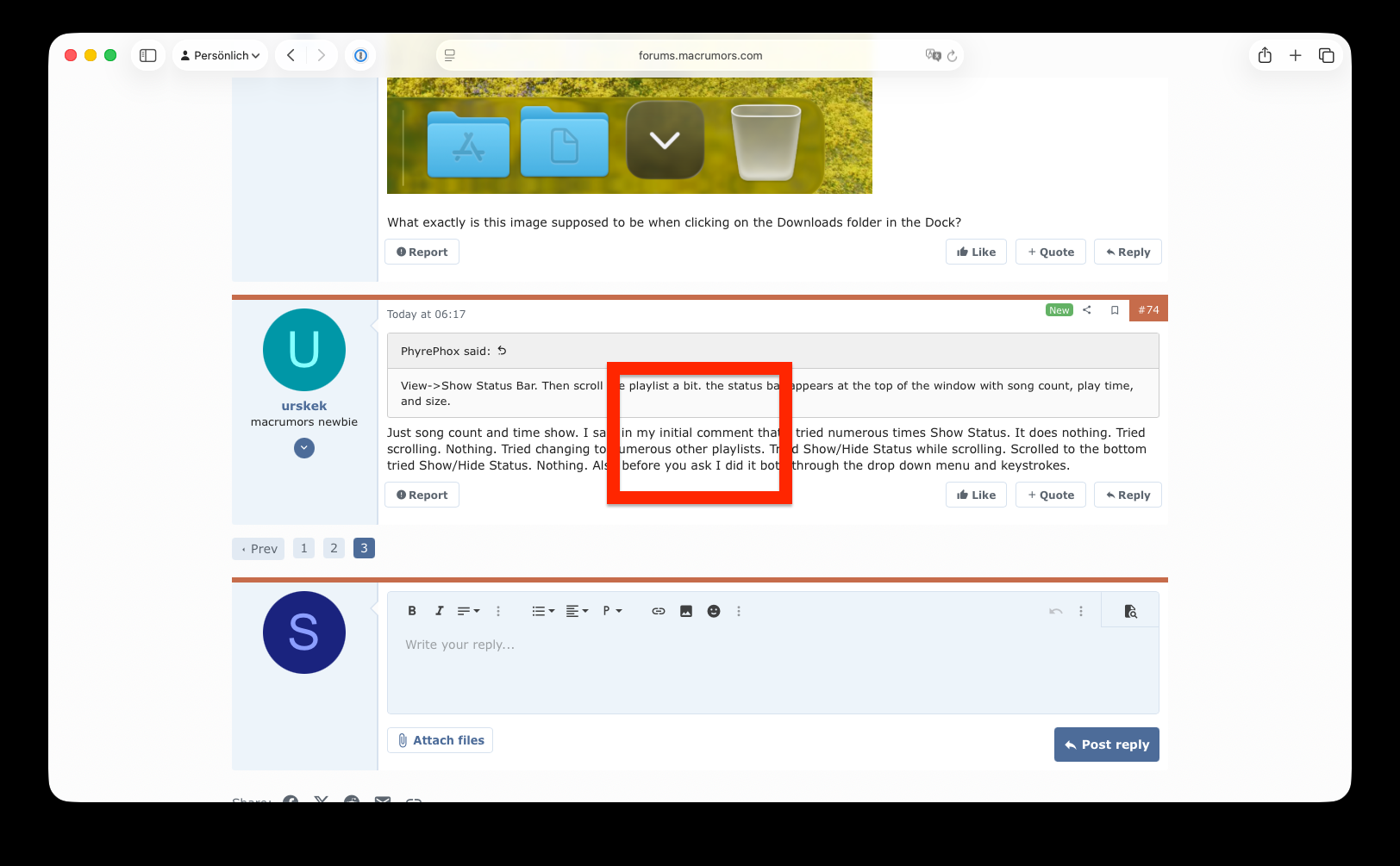The image size is (1400, 866).
Task: Open the Dock screenshot image
Action: coord(629,135)
